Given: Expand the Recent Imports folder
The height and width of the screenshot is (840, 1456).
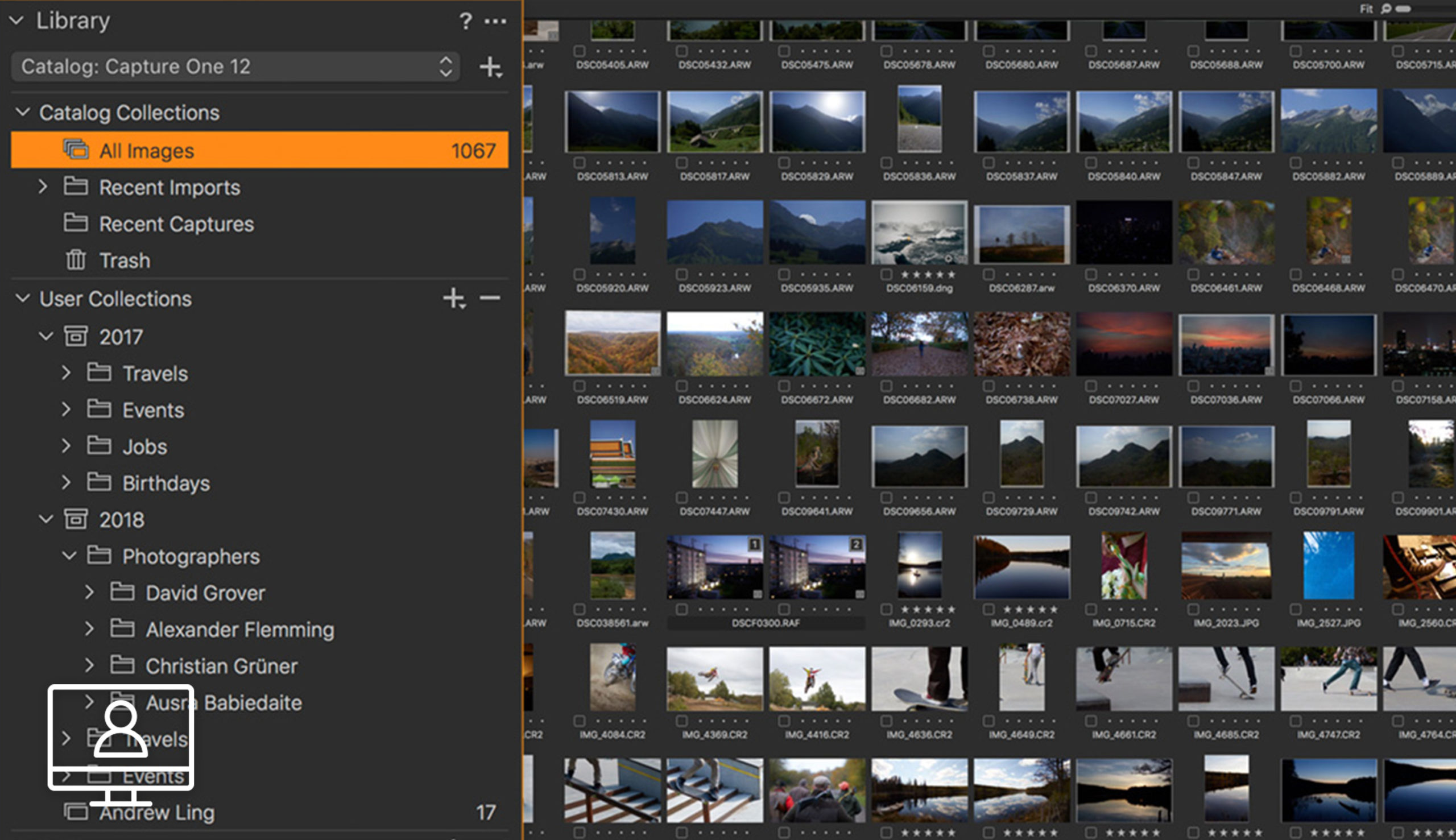Looking at the screenshot, I should coord(43,187).
